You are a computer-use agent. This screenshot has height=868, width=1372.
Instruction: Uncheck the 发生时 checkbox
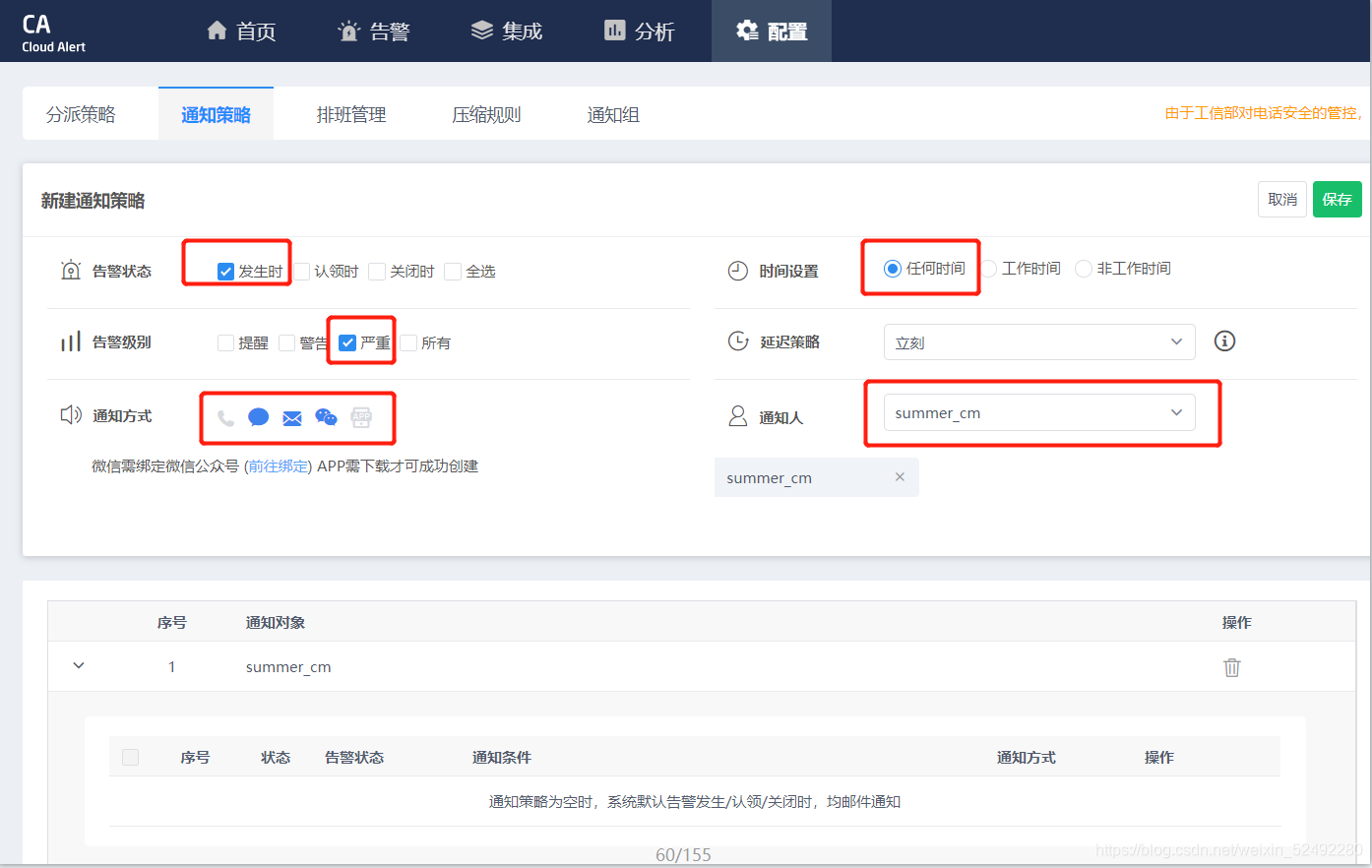225,272
